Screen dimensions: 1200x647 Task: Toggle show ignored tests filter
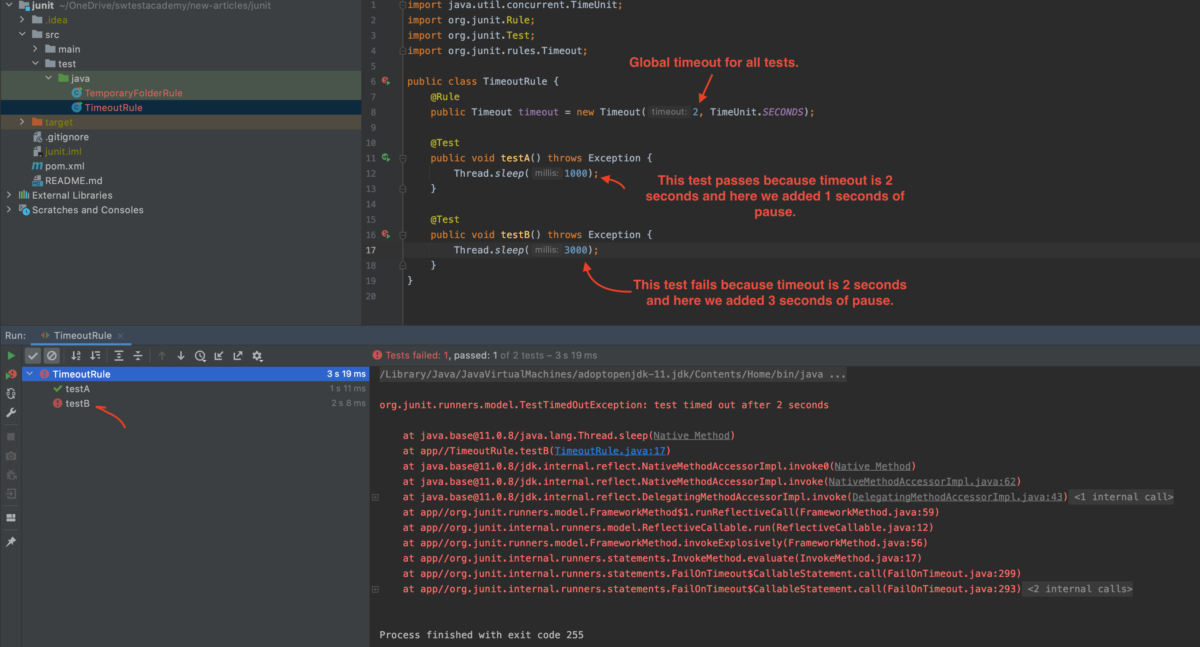[52, 356]
